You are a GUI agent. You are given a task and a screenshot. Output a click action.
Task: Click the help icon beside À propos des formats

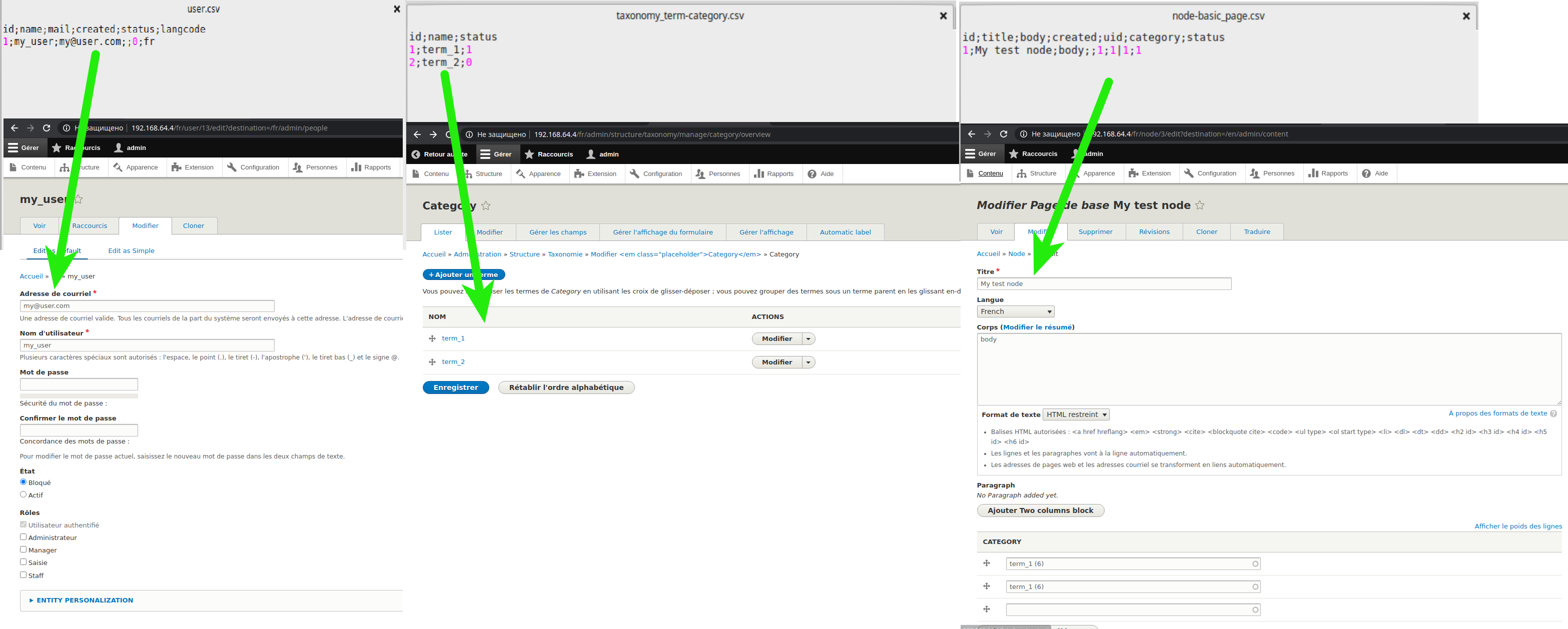[1553, 413]
